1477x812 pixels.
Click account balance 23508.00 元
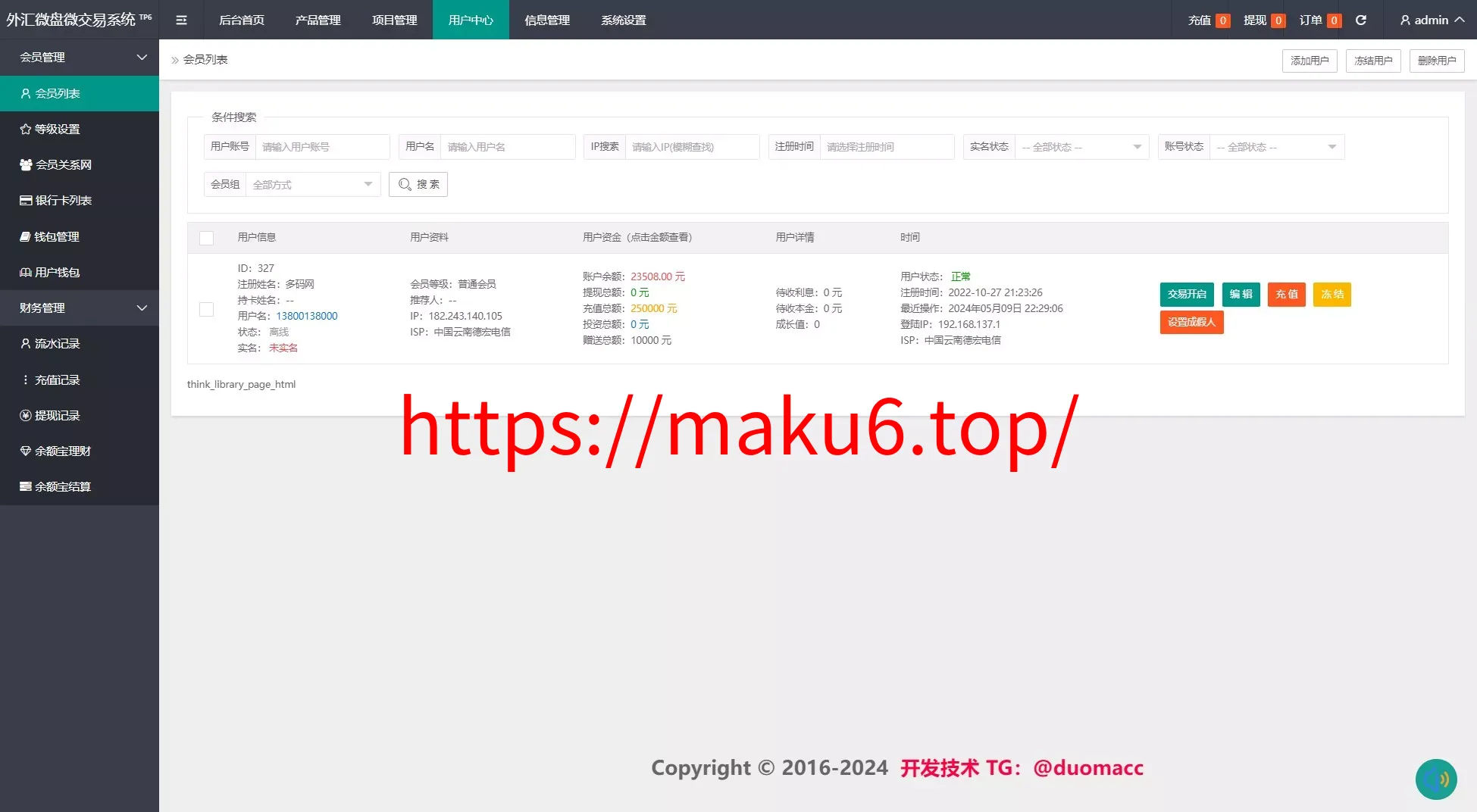(658, 276)
